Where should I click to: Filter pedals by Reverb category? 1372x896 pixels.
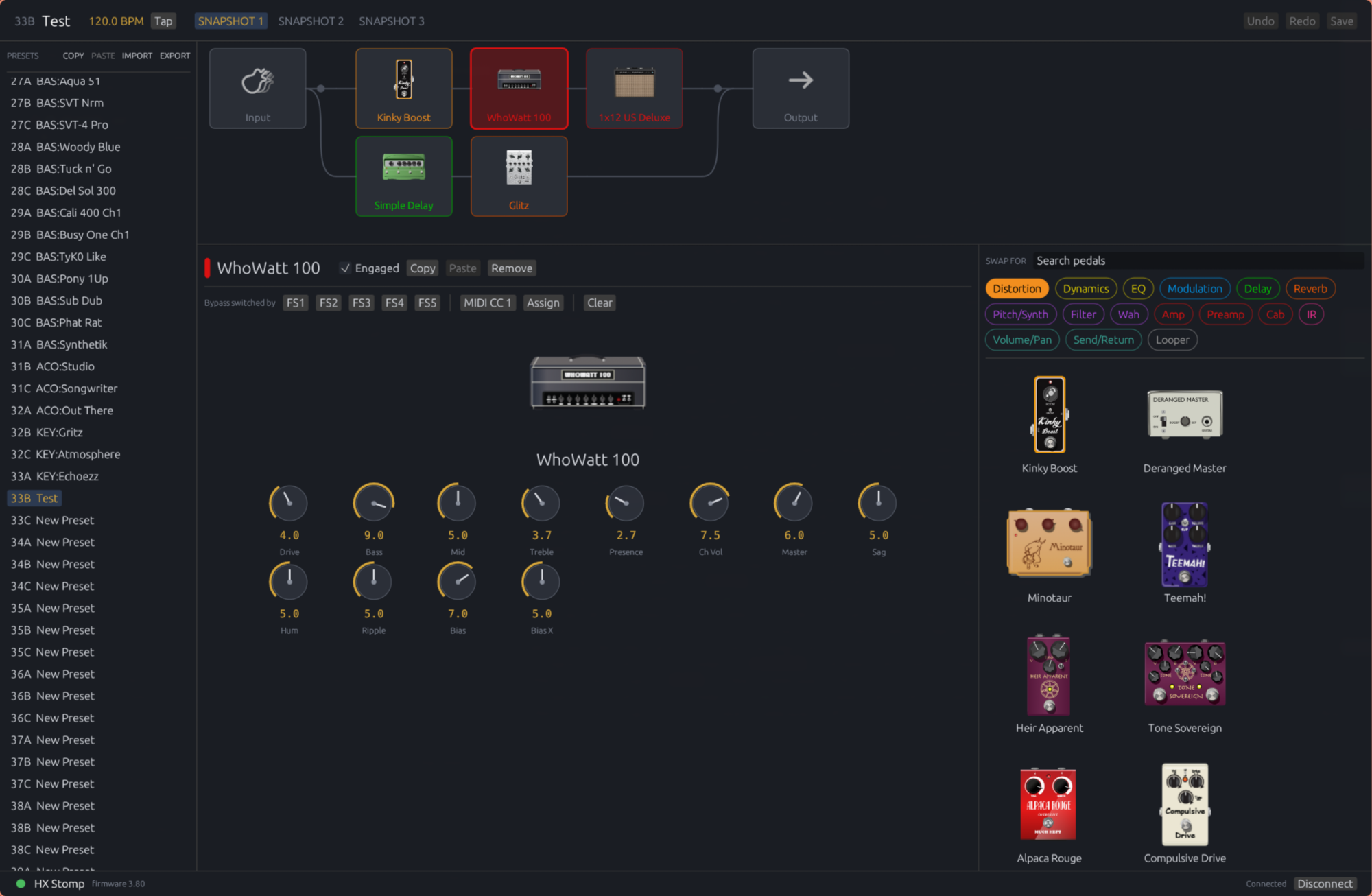tap(1310, 289)
